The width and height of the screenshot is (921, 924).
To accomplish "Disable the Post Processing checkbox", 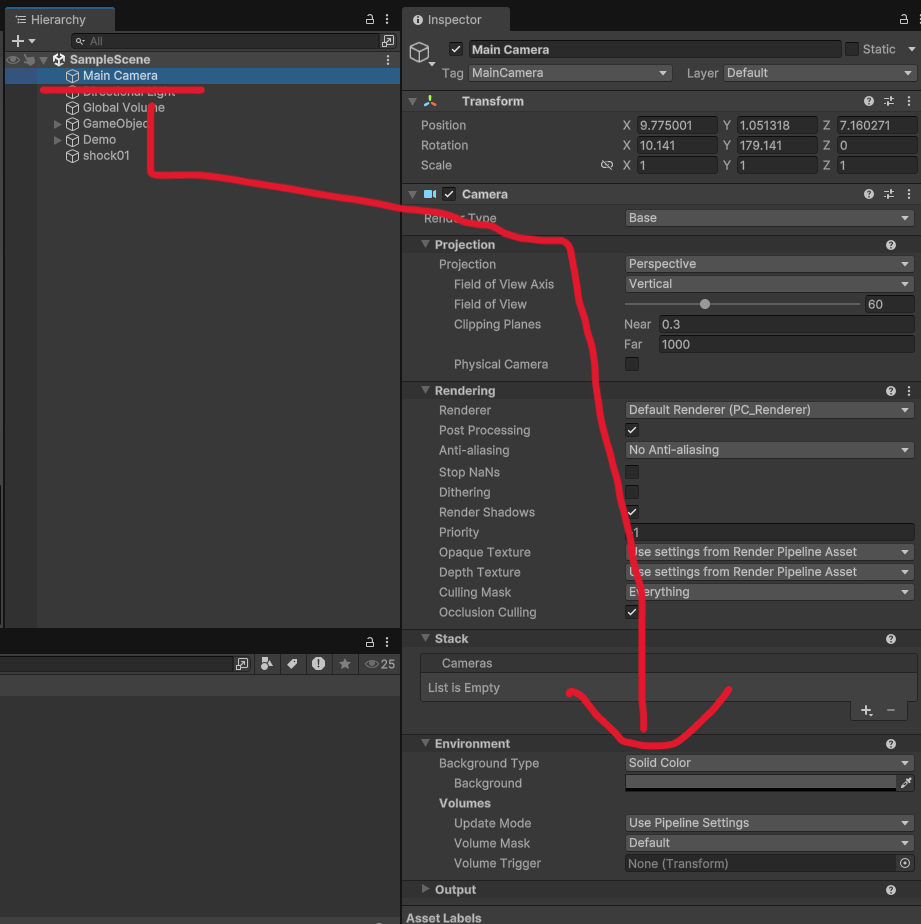I will (632, 430).
